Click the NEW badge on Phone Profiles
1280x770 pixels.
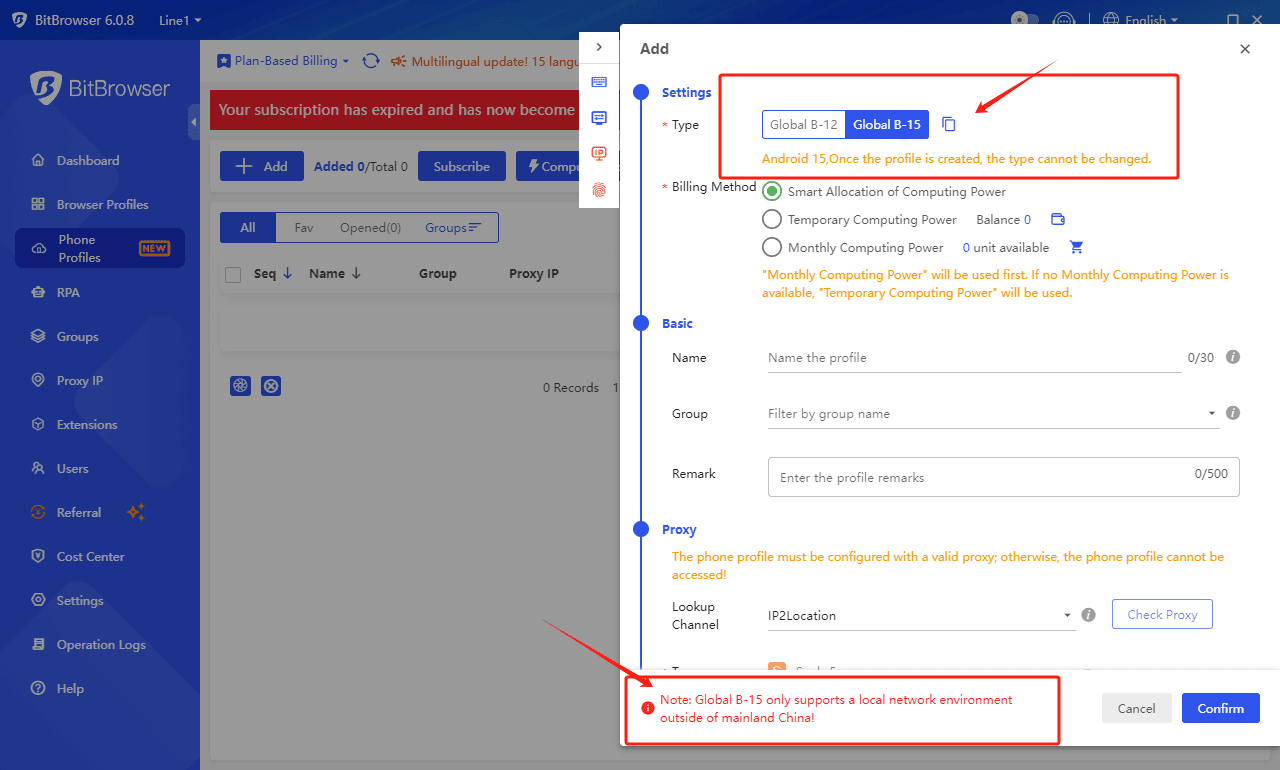pos(154,248)
